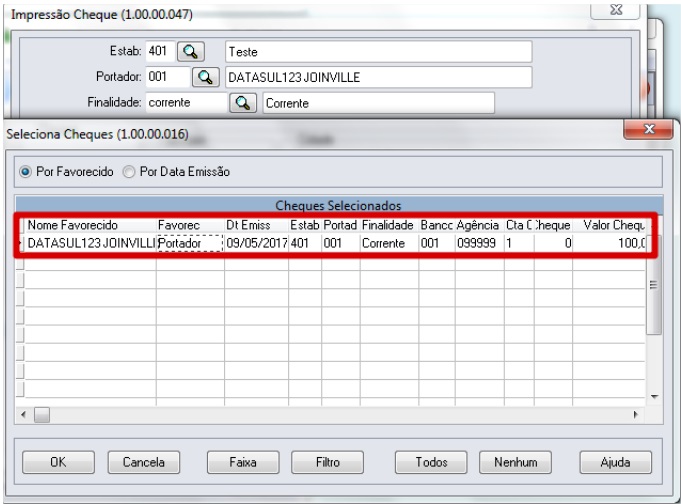Select all cheques with Todos
Viewport: 681px width, 504px height.
coord(431,462)
